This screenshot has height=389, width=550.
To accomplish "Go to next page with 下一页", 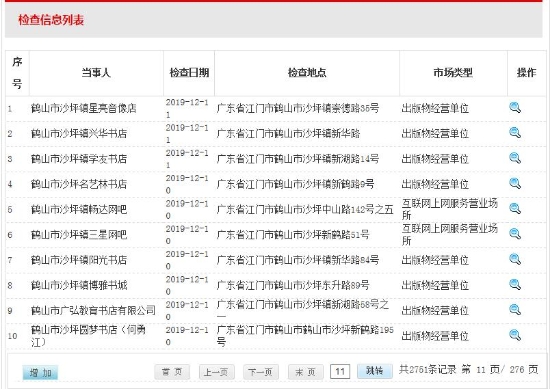I will [261, 372].
